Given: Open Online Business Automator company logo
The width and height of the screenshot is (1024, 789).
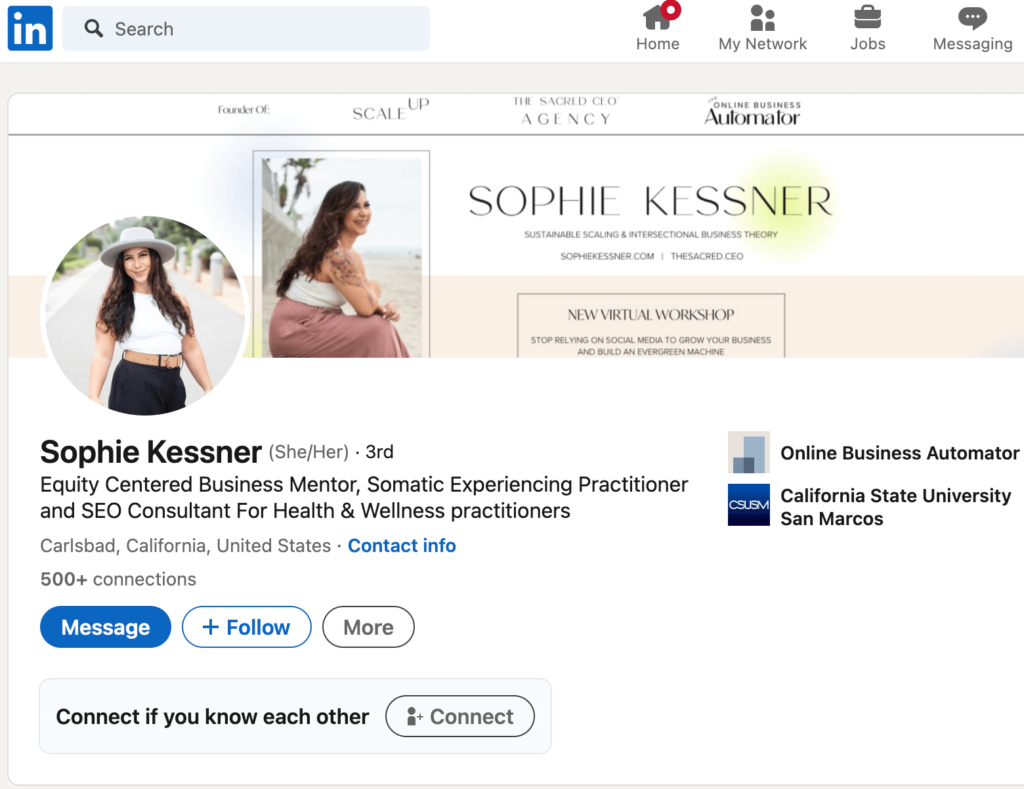Looking at the screenshot, I should (748, 452).
